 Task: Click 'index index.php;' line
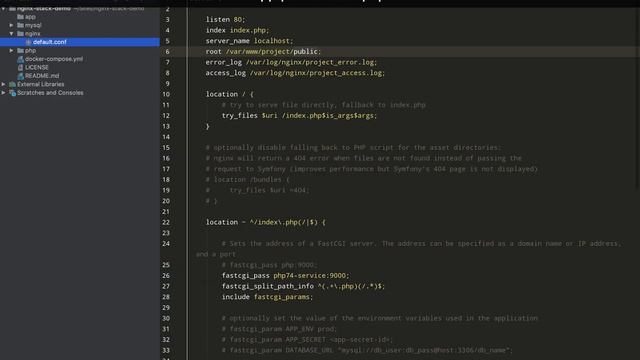[x=237, y=30]
